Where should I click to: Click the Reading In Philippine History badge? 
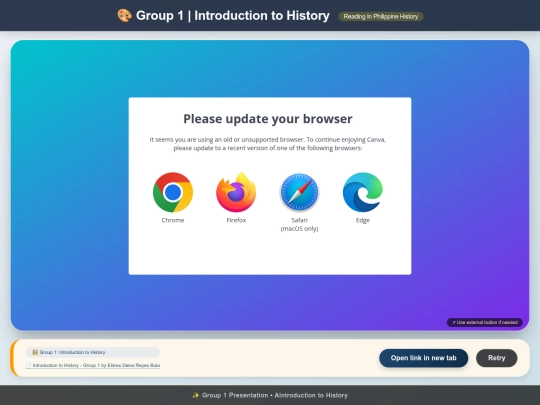381,17
